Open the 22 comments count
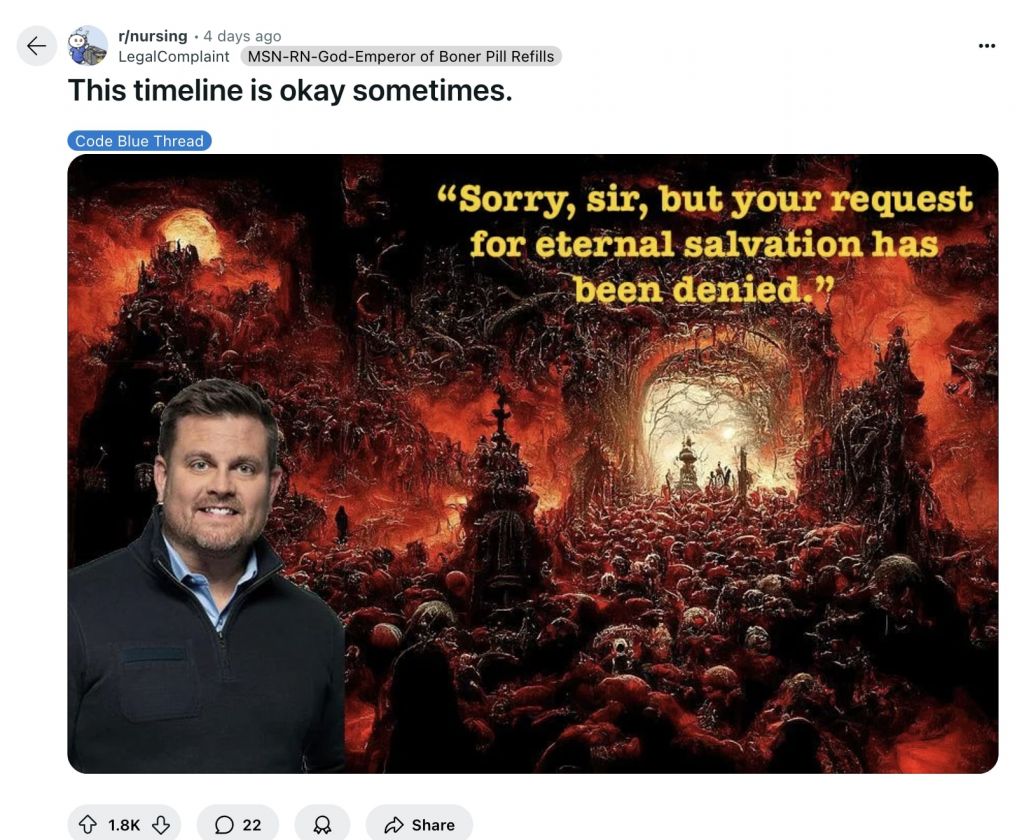Image resolution: width=1024 pixels, height=840 pixels. coord(251,825)
